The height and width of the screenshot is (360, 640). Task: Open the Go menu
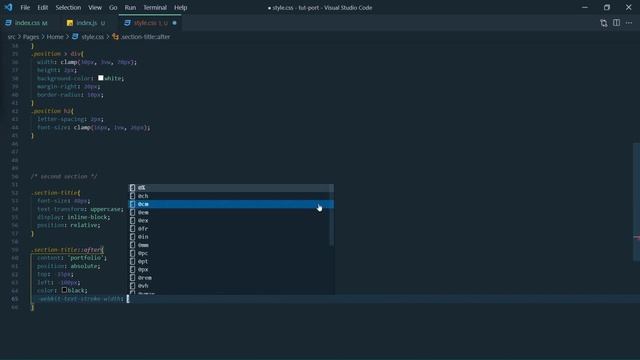coord(113,7)
